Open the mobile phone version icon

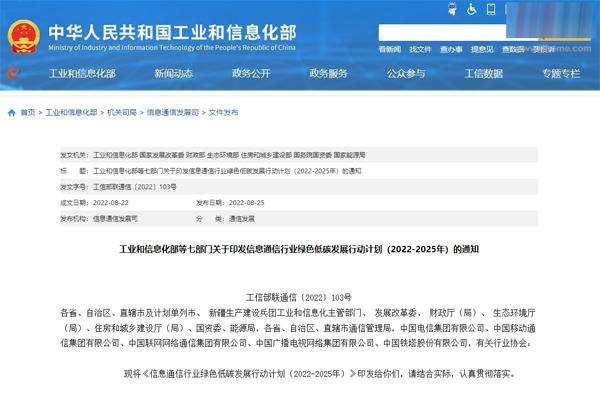(491, 9)
